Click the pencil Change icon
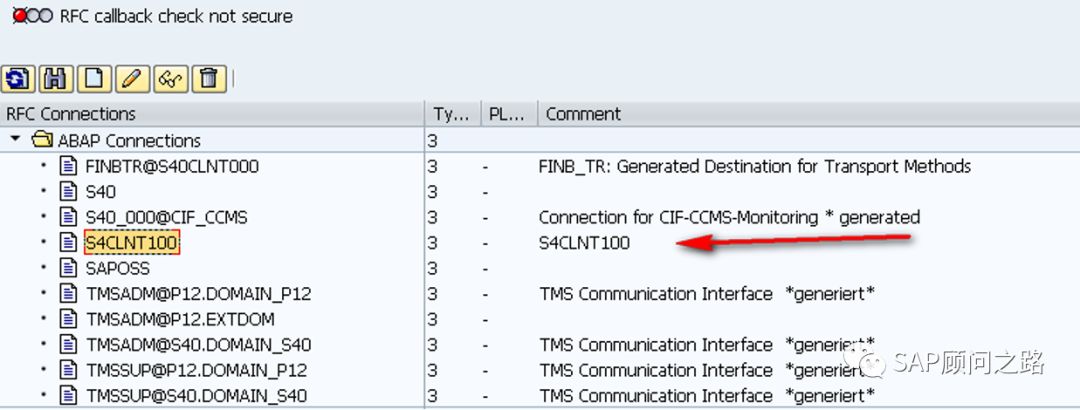Screen dimensions: 1080x410 [131, 78]
